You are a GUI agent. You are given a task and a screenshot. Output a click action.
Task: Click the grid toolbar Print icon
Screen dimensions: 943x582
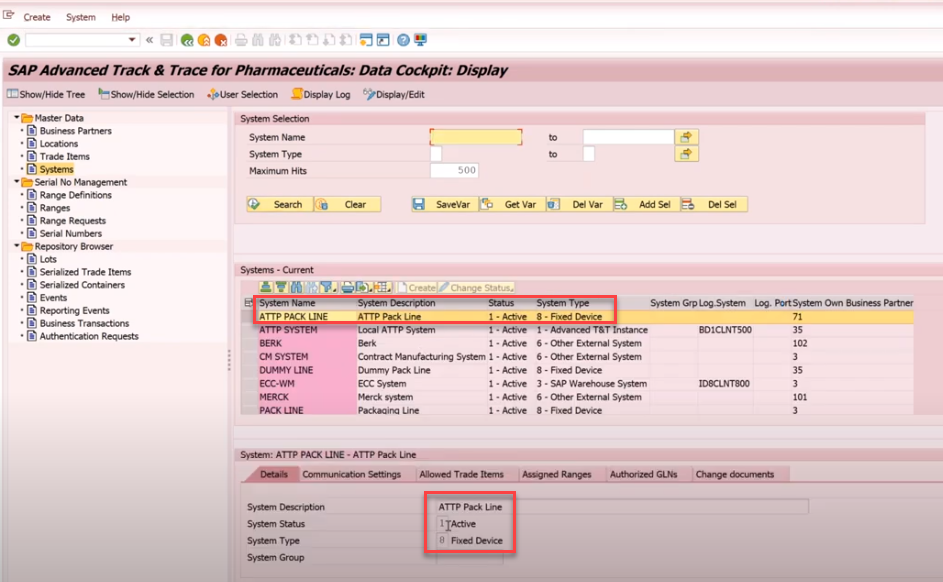click(x=347, y=287)
